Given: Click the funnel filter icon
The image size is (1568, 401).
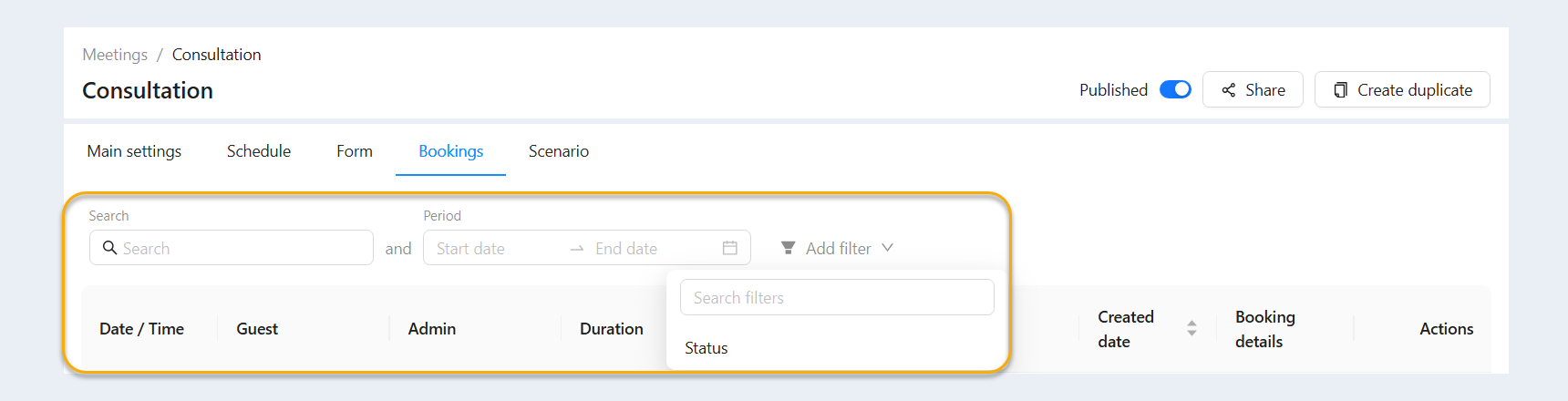Looking at the screenshot, I should 789,248.
